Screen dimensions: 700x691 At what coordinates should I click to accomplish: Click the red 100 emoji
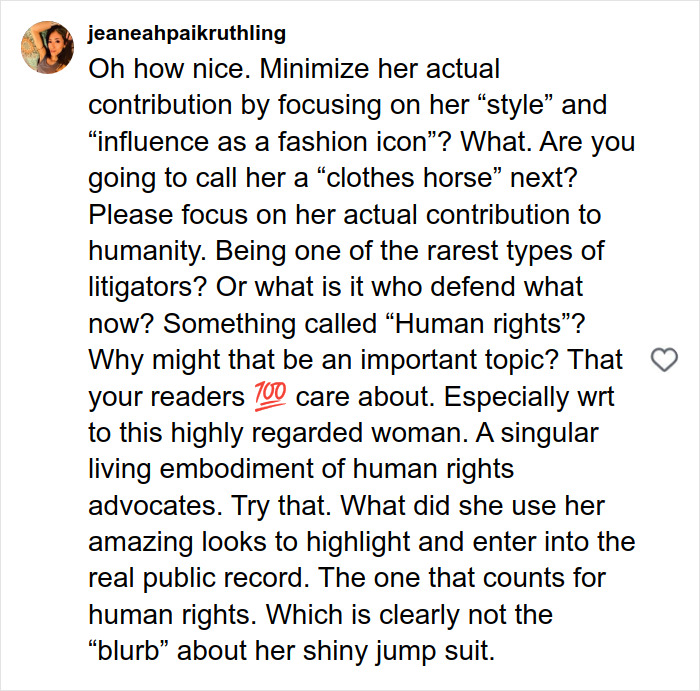pos(264,397)
